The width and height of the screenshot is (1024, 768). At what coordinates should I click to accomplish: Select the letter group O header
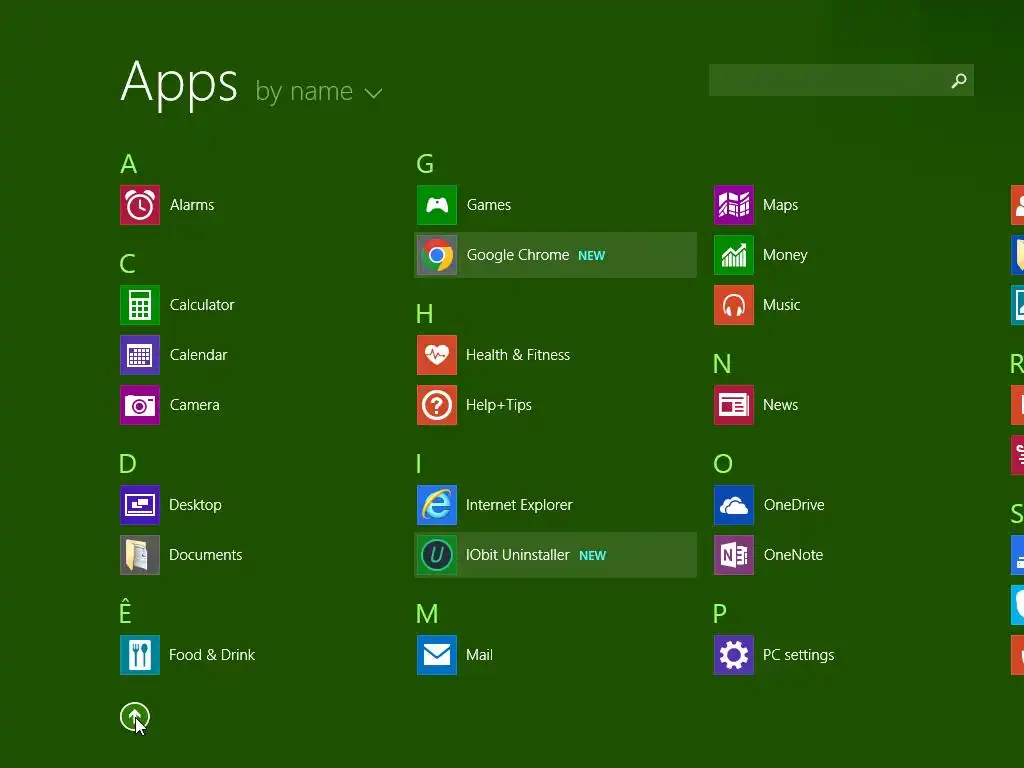[x=723, y=464]
